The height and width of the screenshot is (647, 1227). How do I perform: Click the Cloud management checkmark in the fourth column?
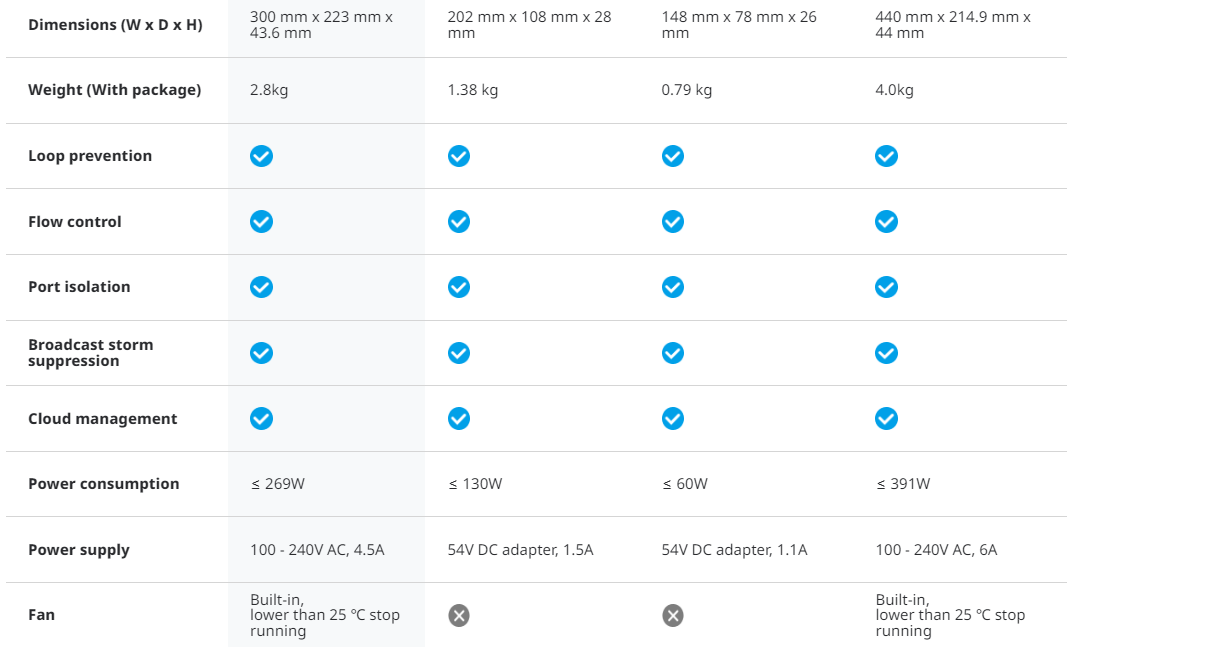pos(886,418)
